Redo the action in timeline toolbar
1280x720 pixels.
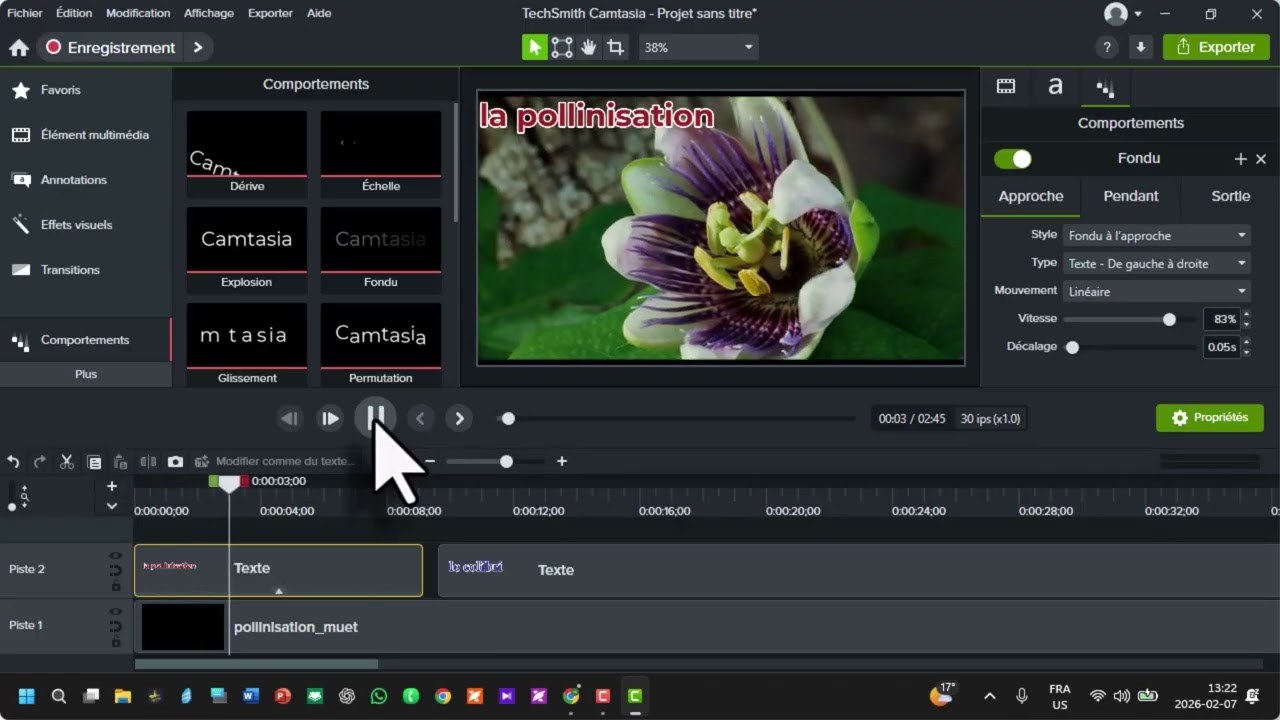point(40,461)
